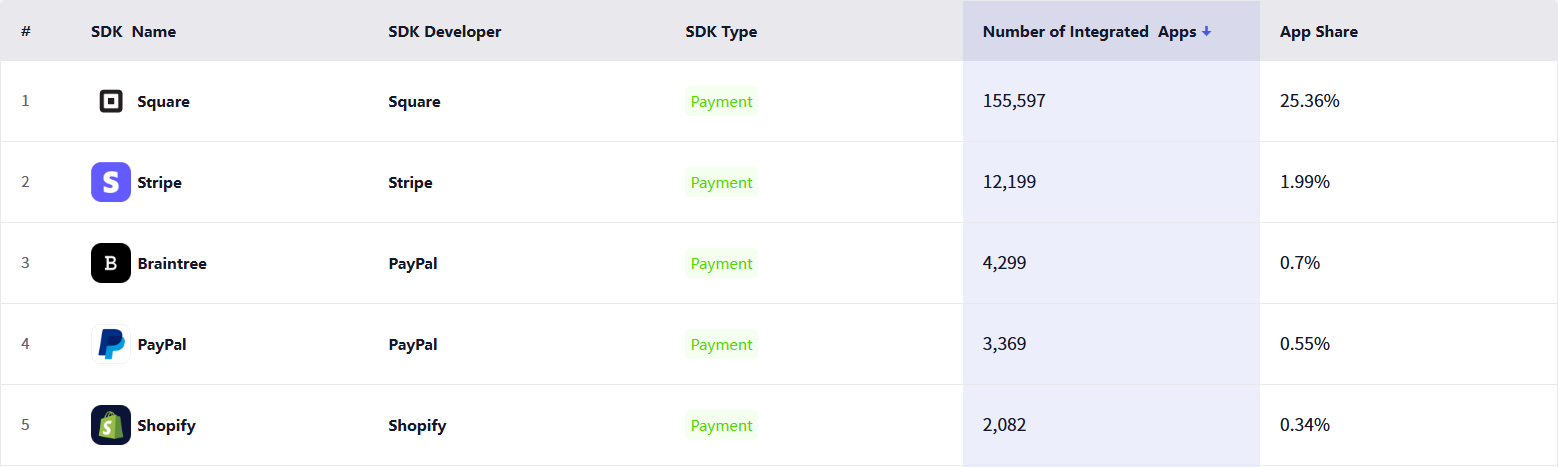1558x467 pixels.
Task: Click the Payment tag in Braintree row
Action: (x=721, y=264)
